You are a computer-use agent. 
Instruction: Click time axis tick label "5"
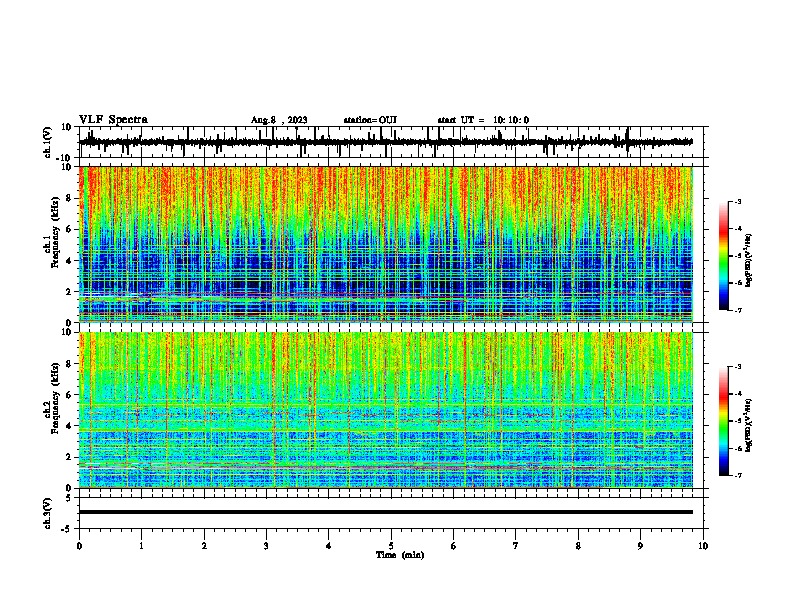click(391, 546)
